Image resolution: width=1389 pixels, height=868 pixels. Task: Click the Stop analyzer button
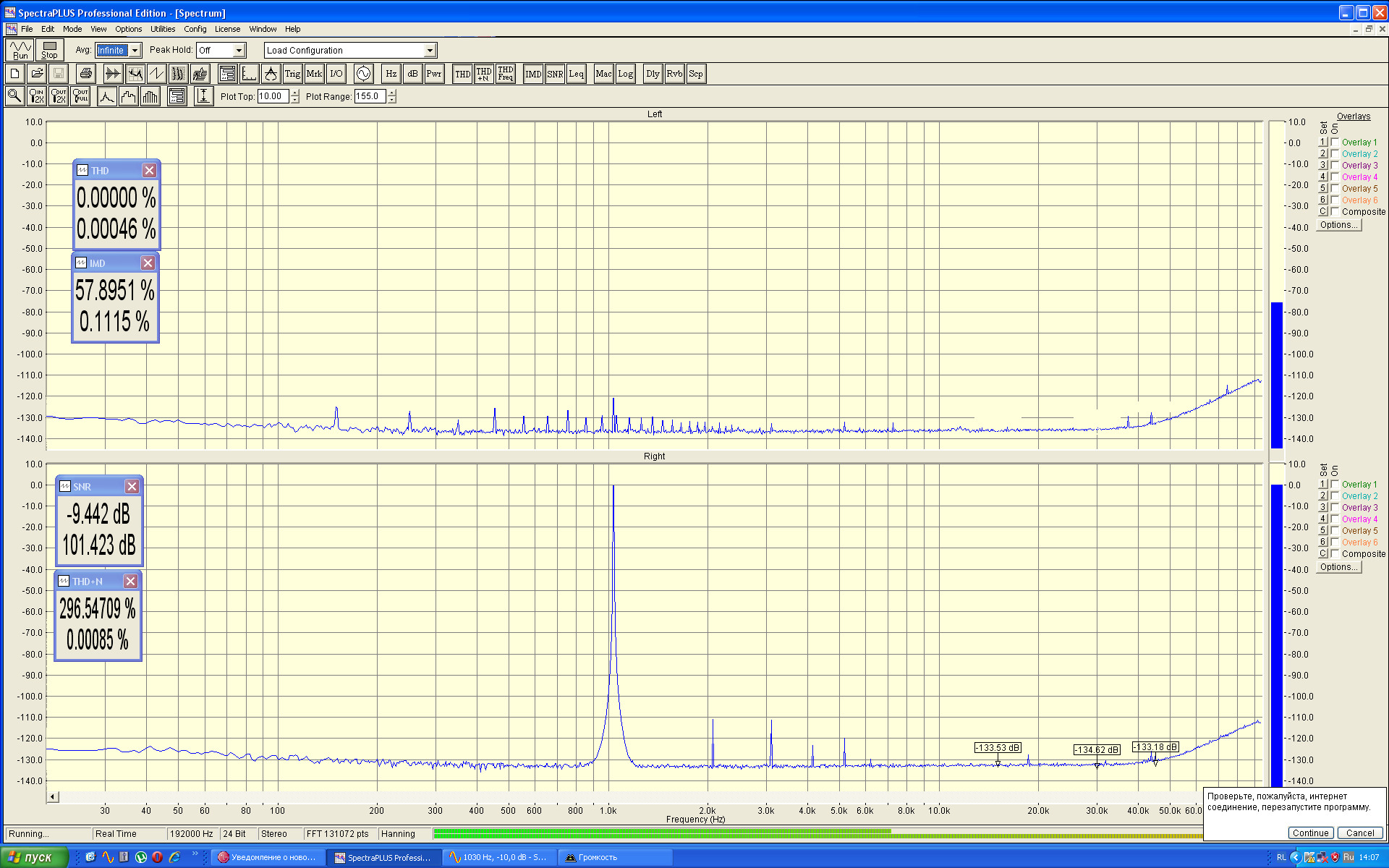click(49, 50)
